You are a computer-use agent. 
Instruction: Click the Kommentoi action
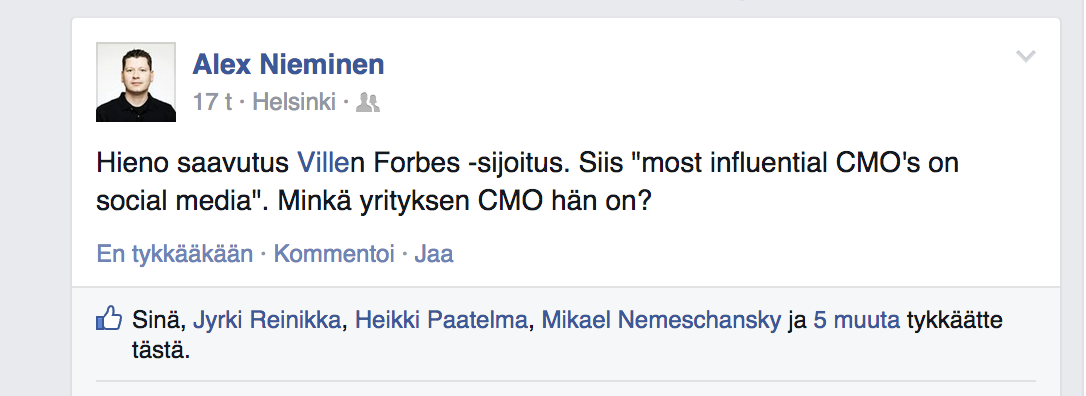[x=334, y=254]
